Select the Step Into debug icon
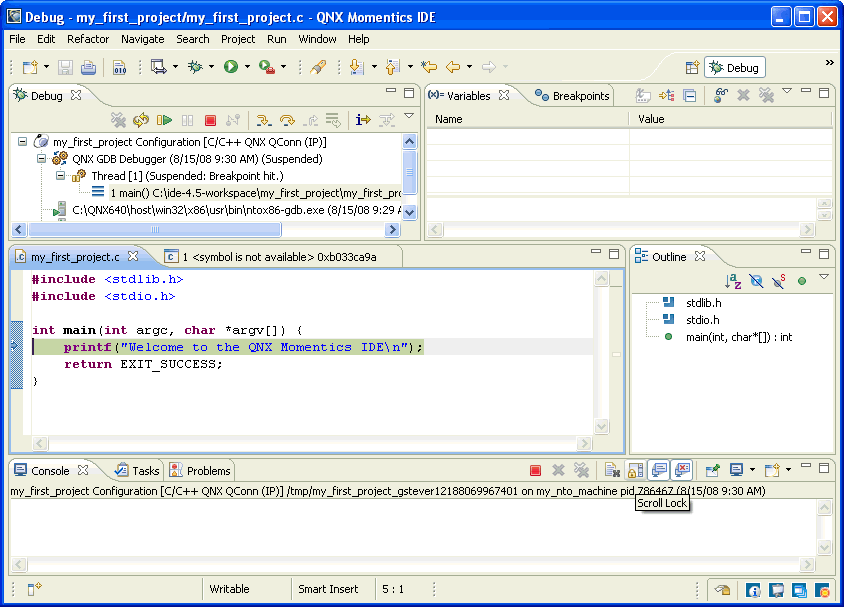Screen dimensions: 844x607 pos(264,119)
